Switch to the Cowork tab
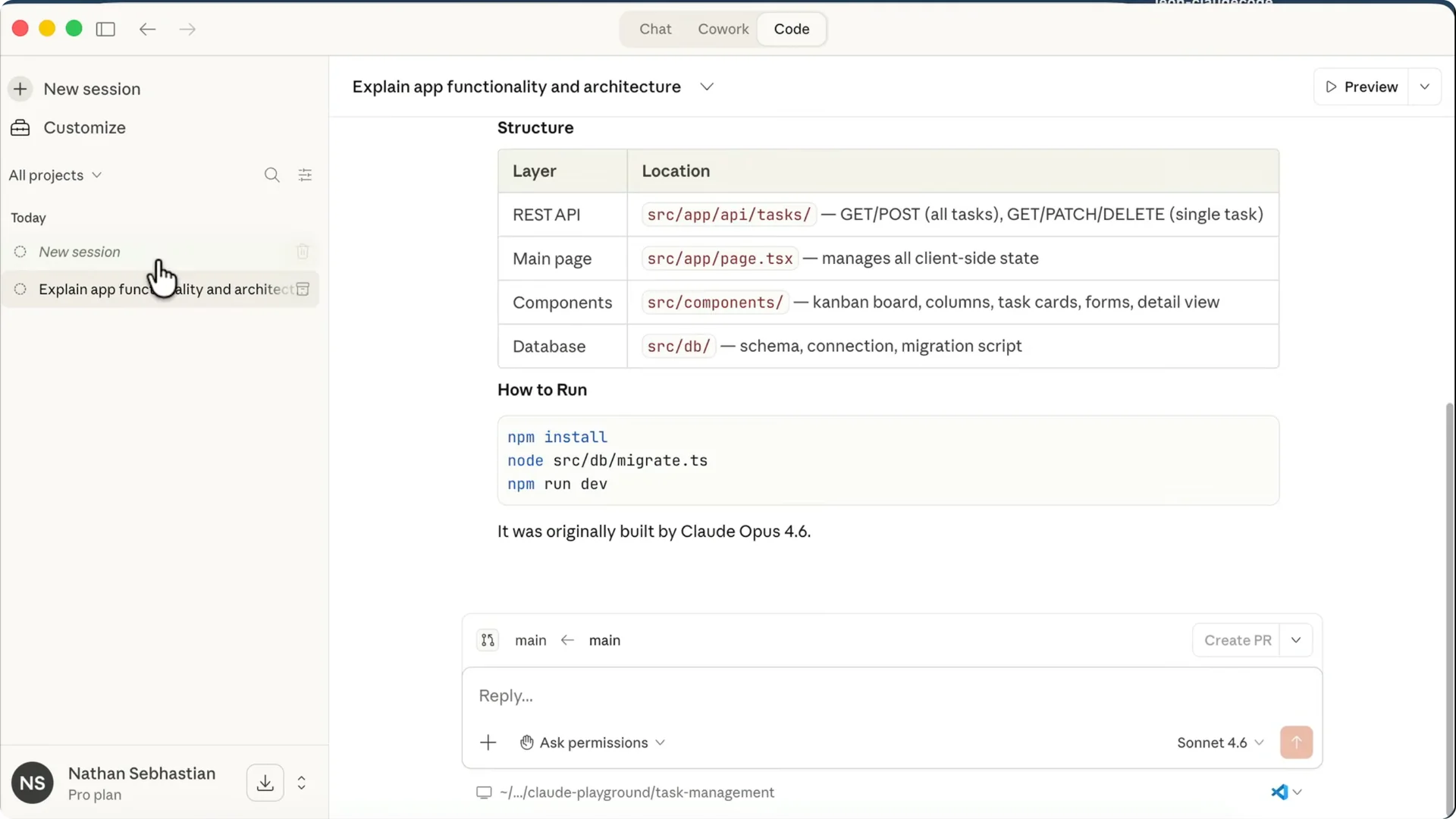Screen dimensions: 1456x819 point(723,29)
